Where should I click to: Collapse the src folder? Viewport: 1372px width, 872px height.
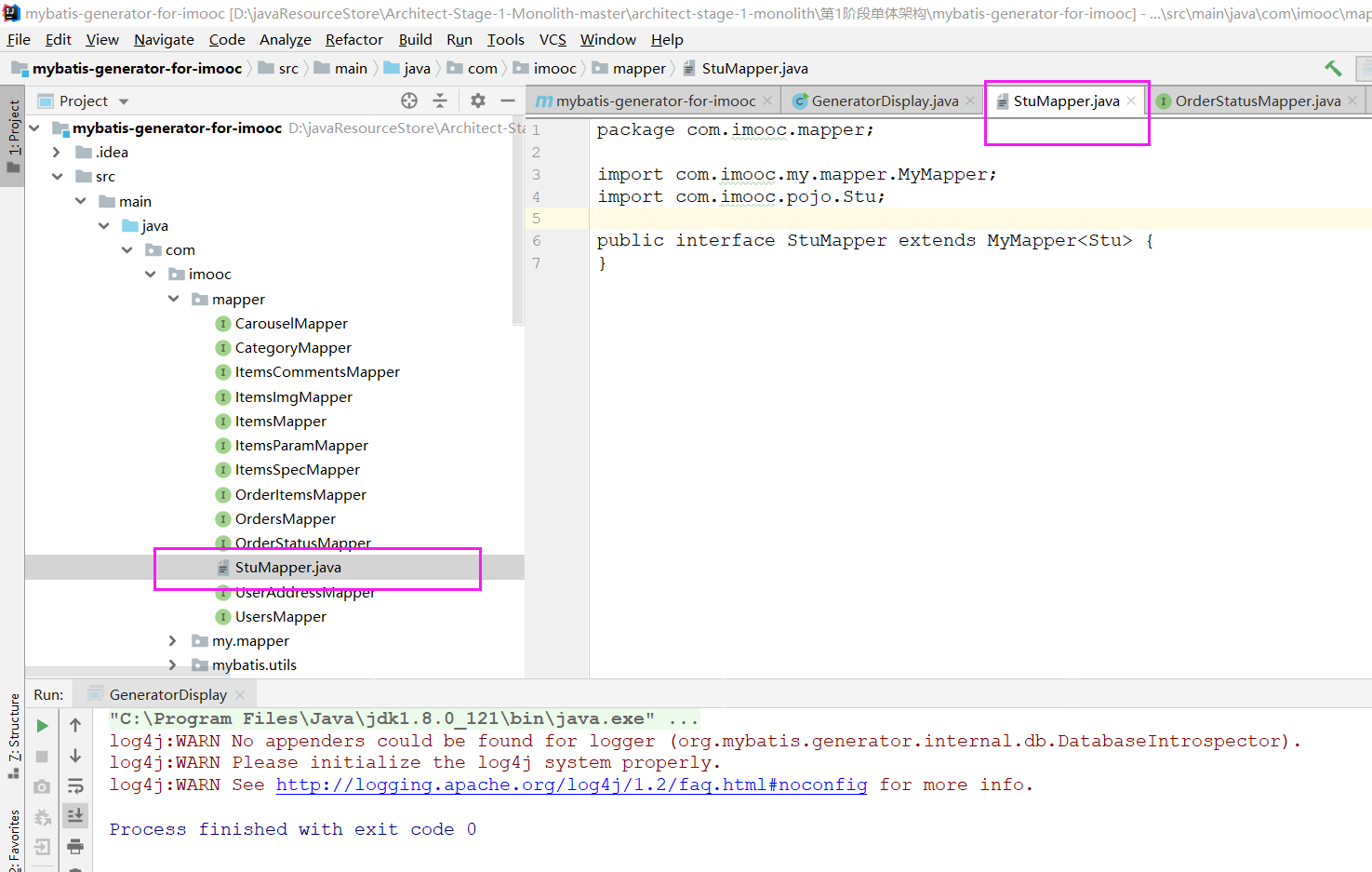57,176
